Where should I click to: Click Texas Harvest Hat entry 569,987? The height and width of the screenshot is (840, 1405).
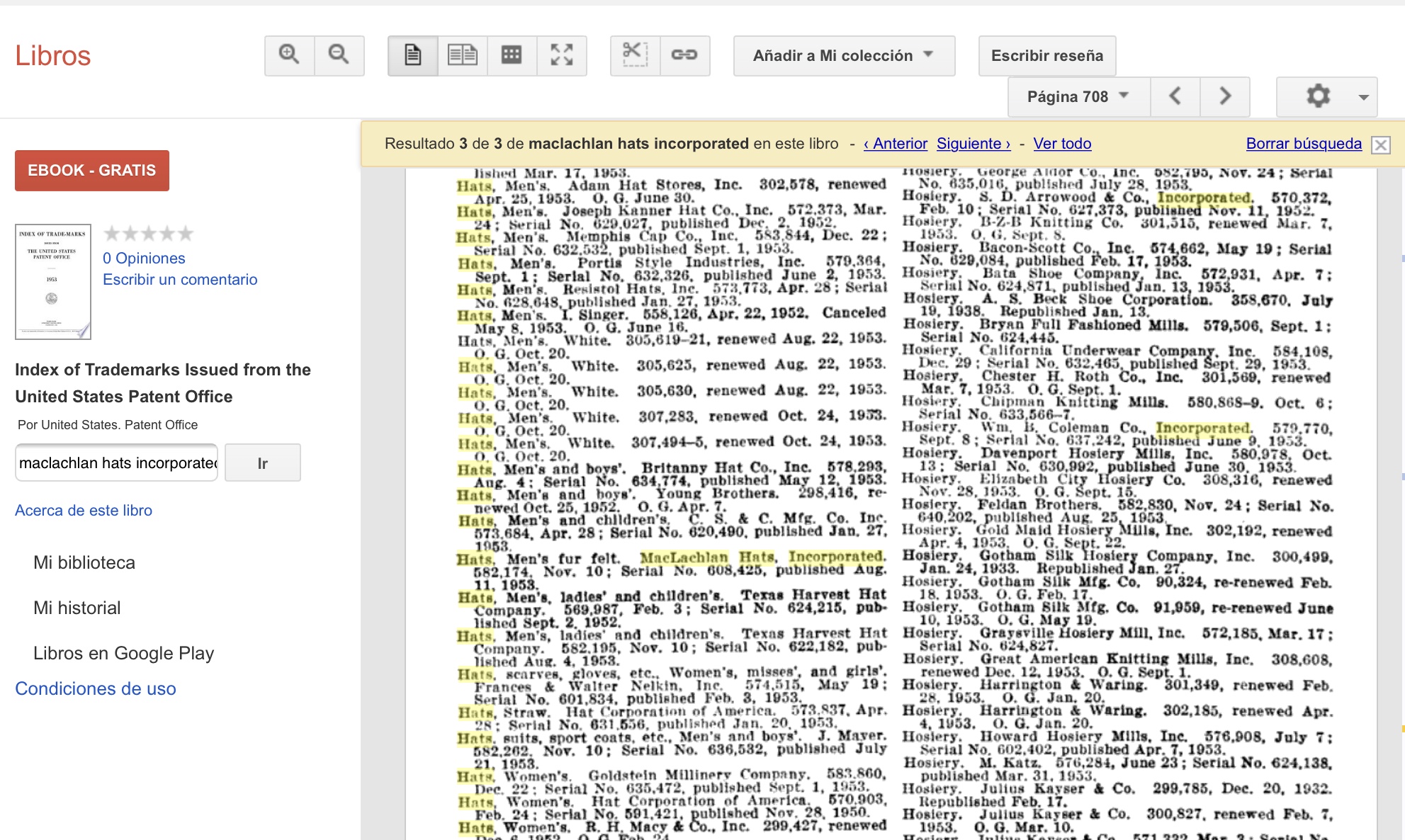pos(672,609)
